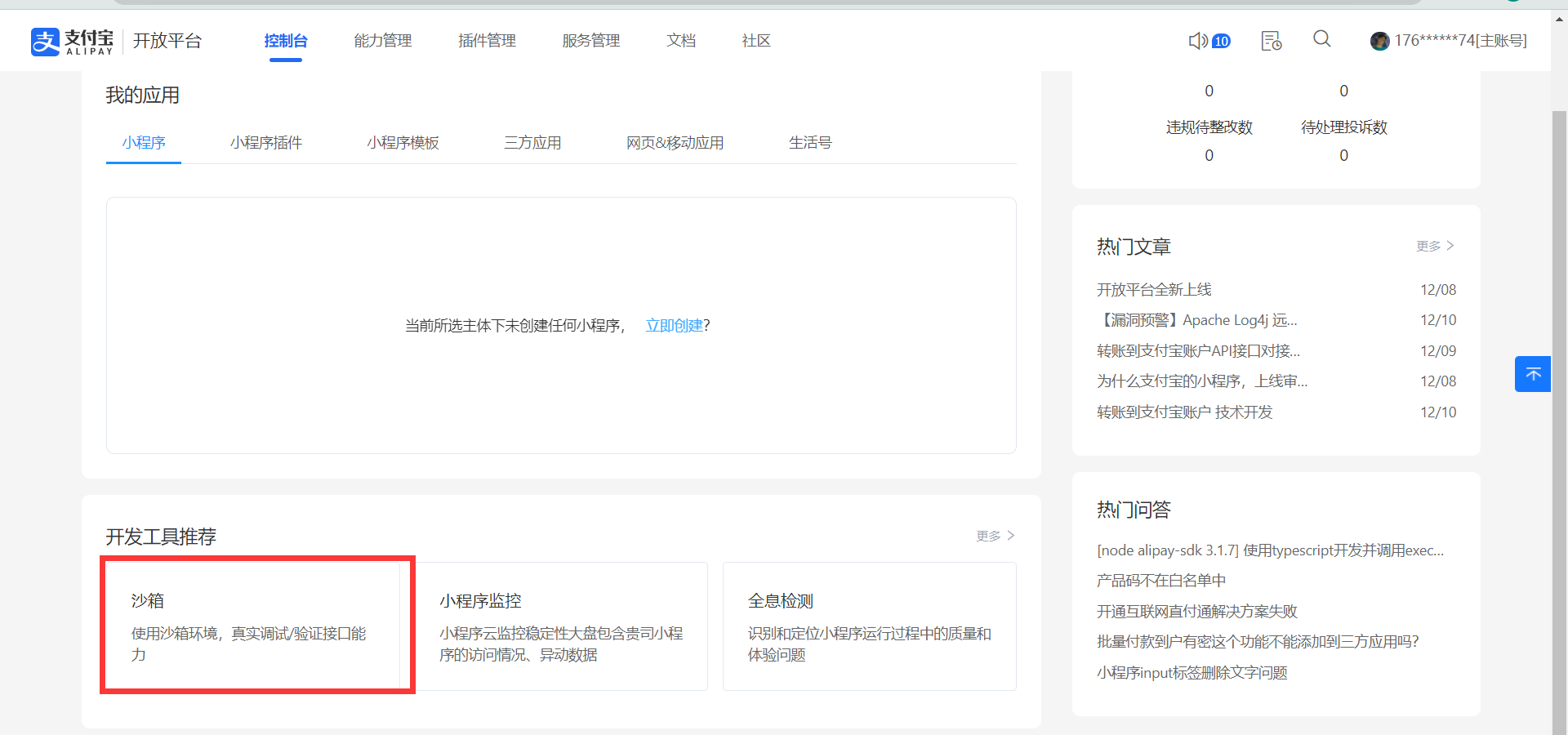Switch to the 三方应用 tab

tap(533, 143)
